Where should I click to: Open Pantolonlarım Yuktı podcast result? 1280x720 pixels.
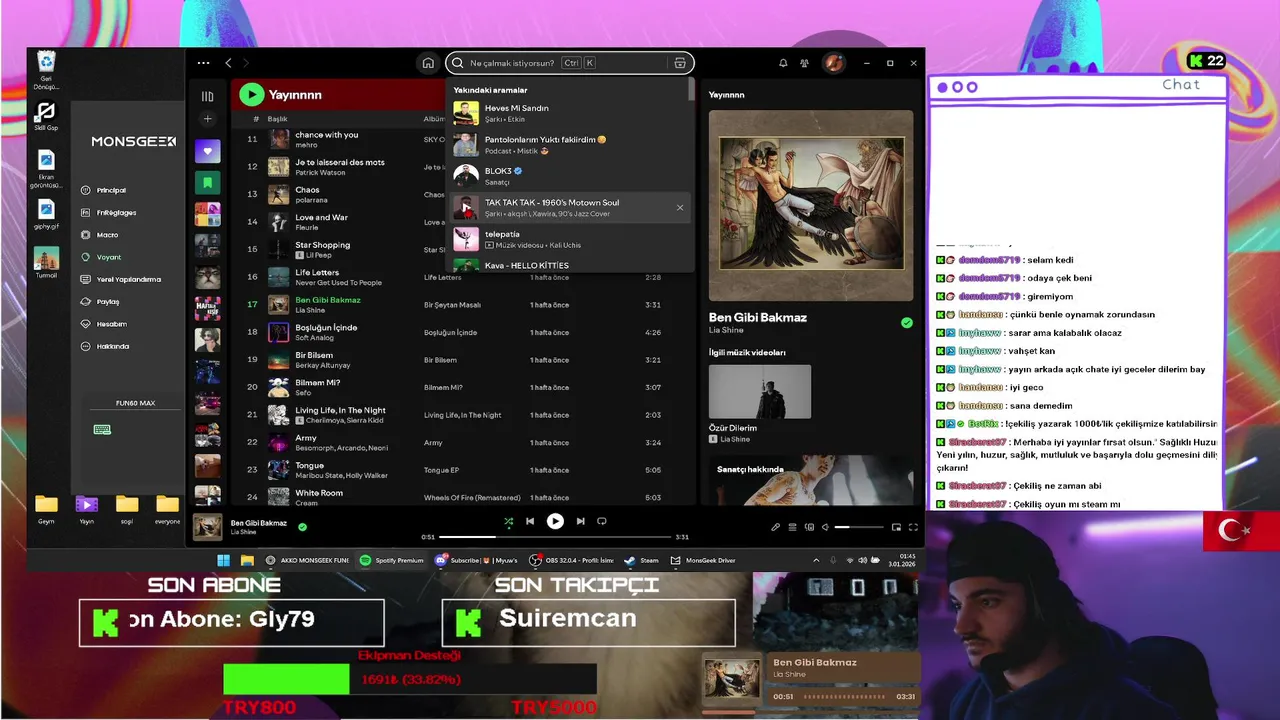[x=568, y=145]
